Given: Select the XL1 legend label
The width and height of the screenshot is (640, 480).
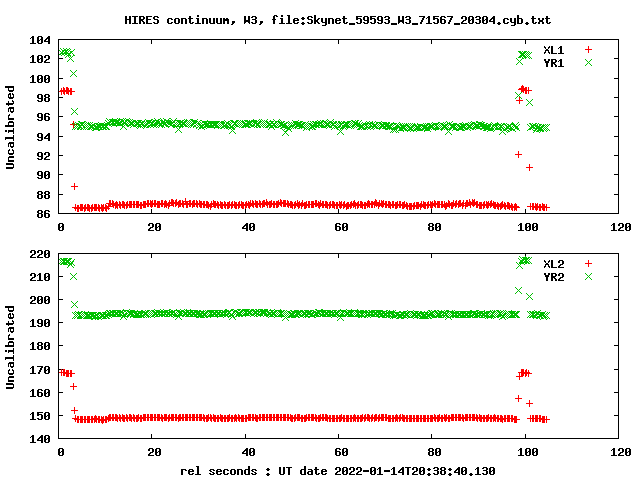Looking at the screenshot, I should (553, 50).
